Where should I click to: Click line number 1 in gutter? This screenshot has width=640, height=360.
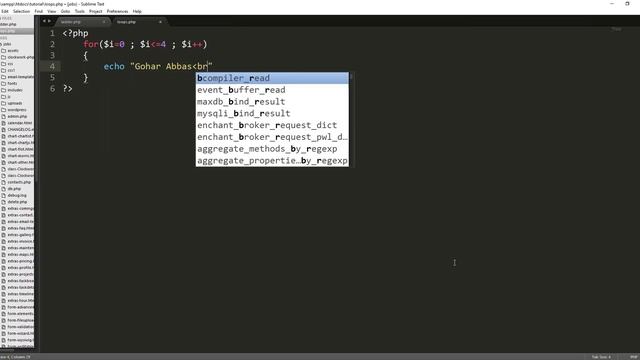click(52, 33)
